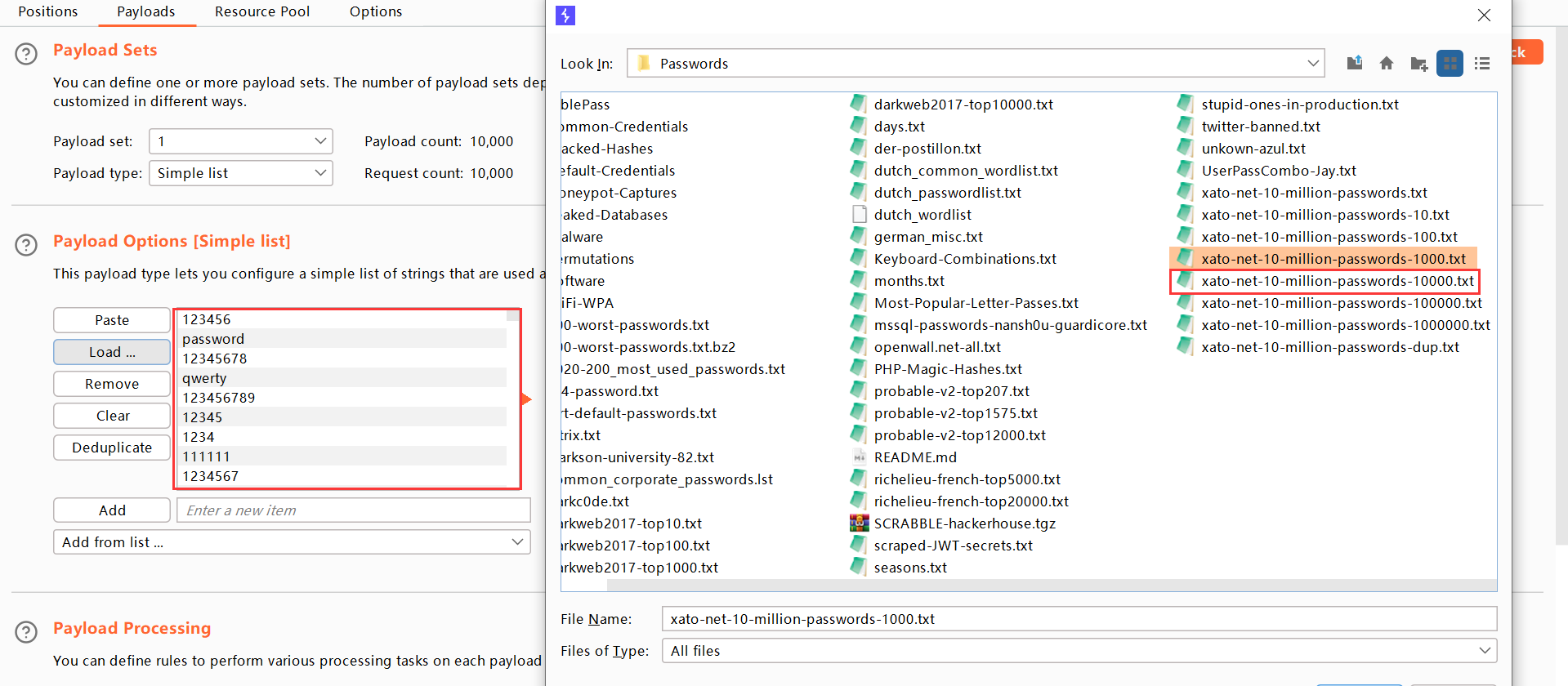Click the Payload Sets help icon
1568x686 pixels.
(x=26, y=54)
